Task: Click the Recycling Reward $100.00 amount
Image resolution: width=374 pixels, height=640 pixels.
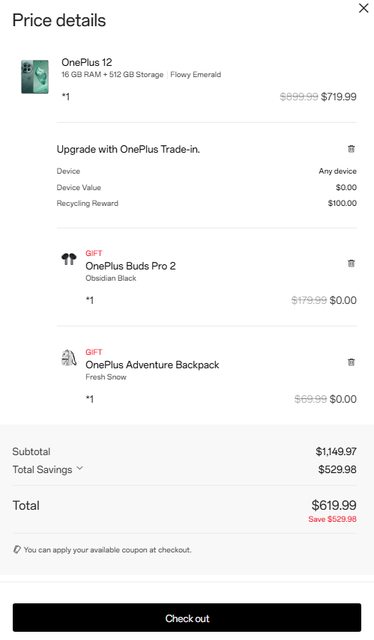Action: point(342,203)
